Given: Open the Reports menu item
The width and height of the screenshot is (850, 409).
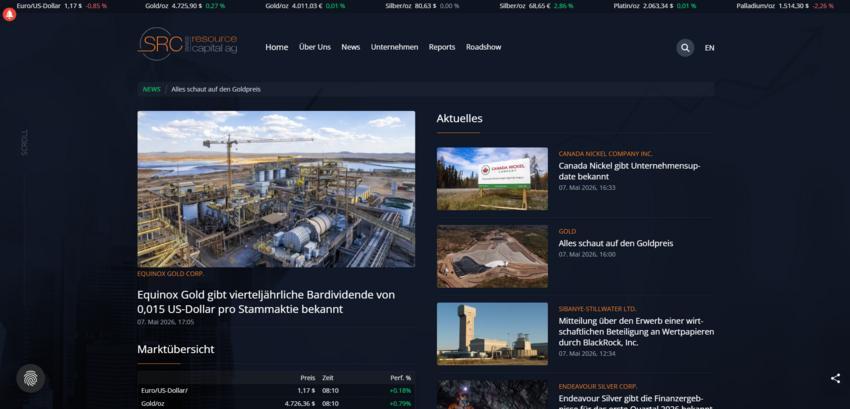Looking at the screenshot, I should pos(442,47).
